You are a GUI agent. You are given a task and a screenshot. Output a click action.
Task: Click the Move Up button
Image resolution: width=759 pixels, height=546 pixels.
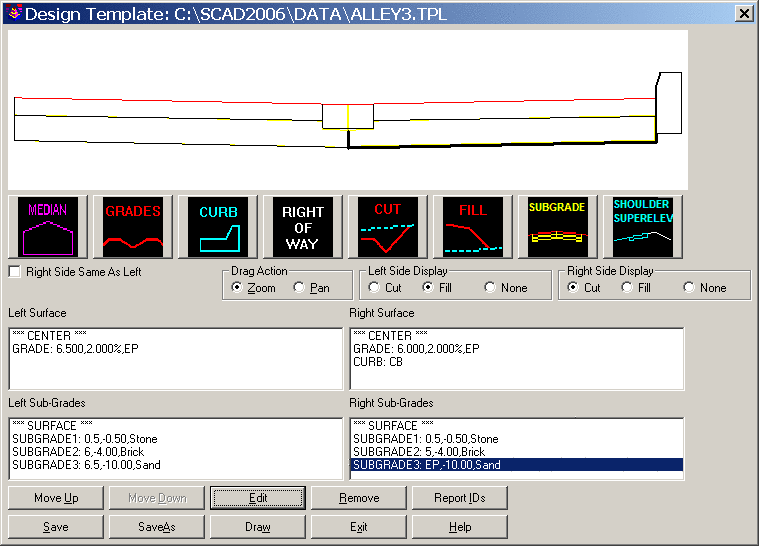click(56, 498)
